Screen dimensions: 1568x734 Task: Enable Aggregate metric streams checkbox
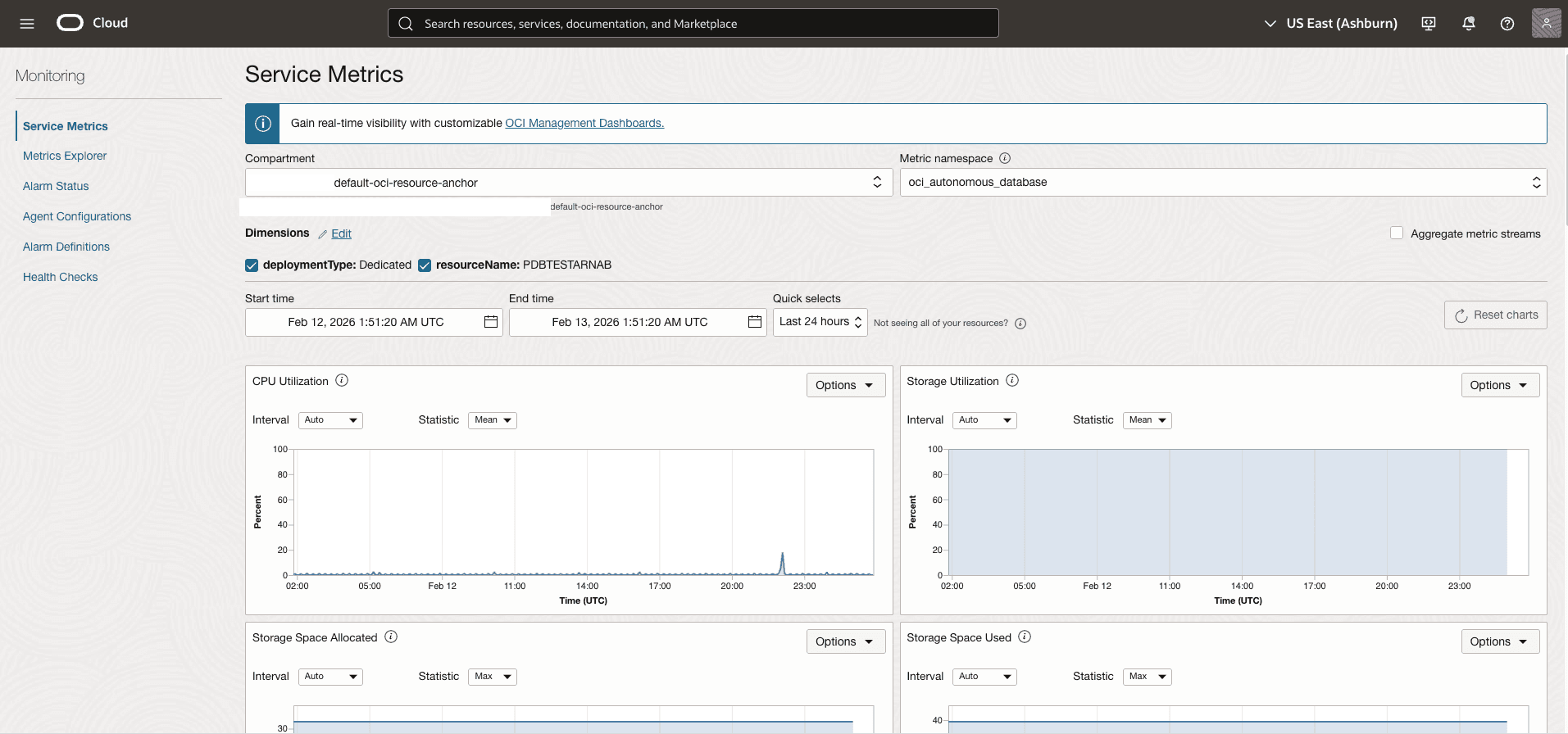tap(1397, 233)
